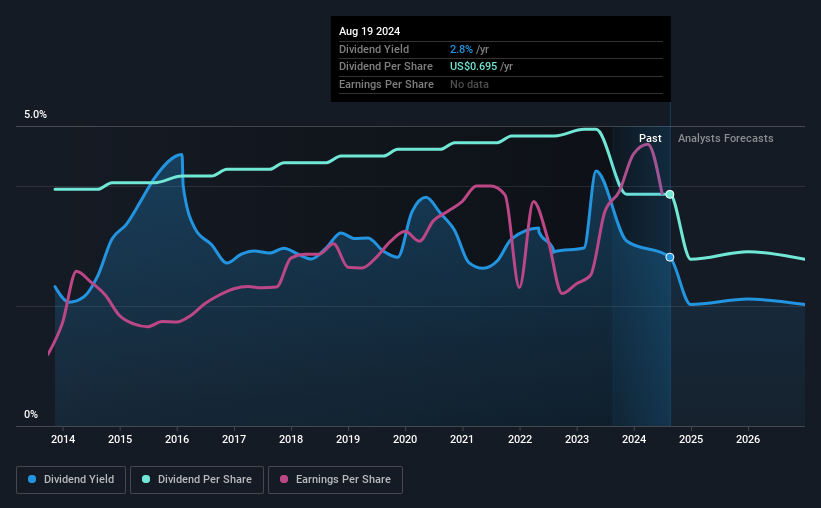Toggle the Dividend Per Share legend button
Image resolution: width=821 pixels, height=508 pixels.
tap(197, 480)
